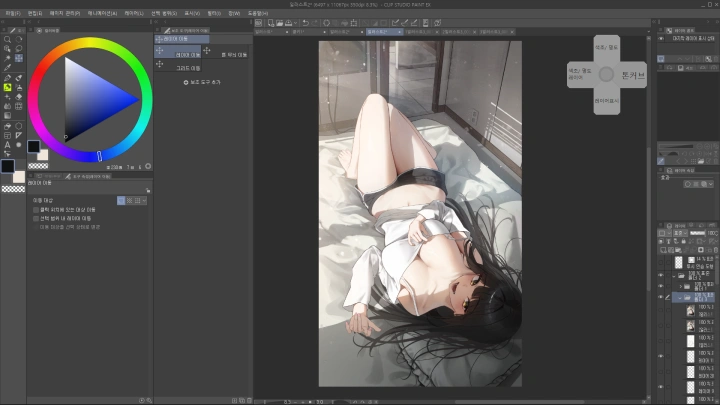Viewport: 720px width, 405px height.
Task: Collapse the selected 폴더 3 folder chevron
Action: (680, 298)
